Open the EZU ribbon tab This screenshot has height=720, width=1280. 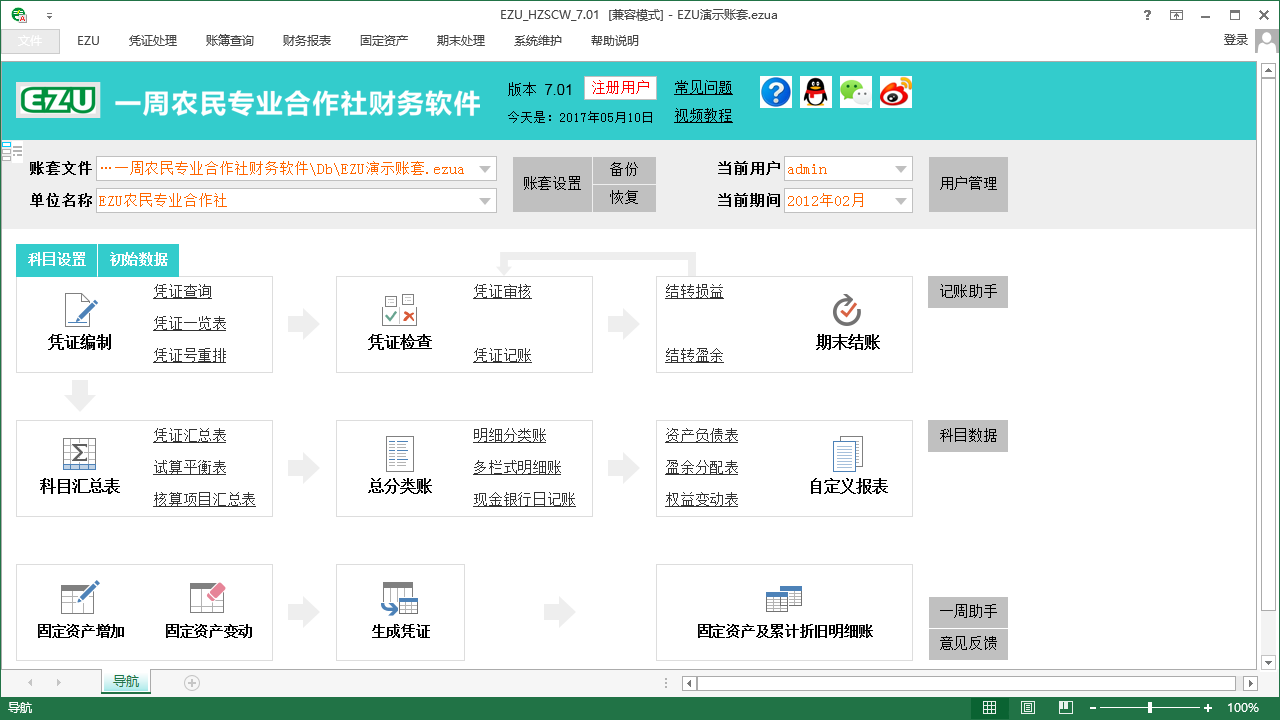point(88,41)
